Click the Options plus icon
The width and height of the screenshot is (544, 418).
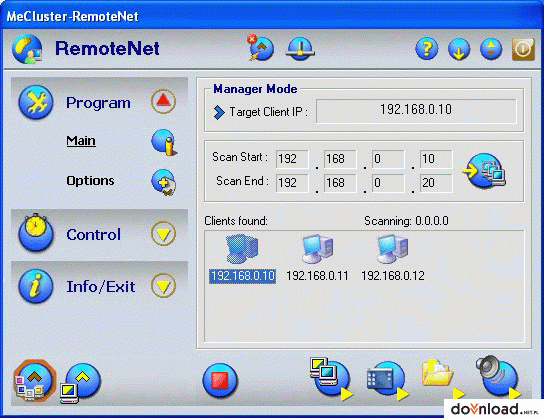pyautogui.click(x=164, y=182)
